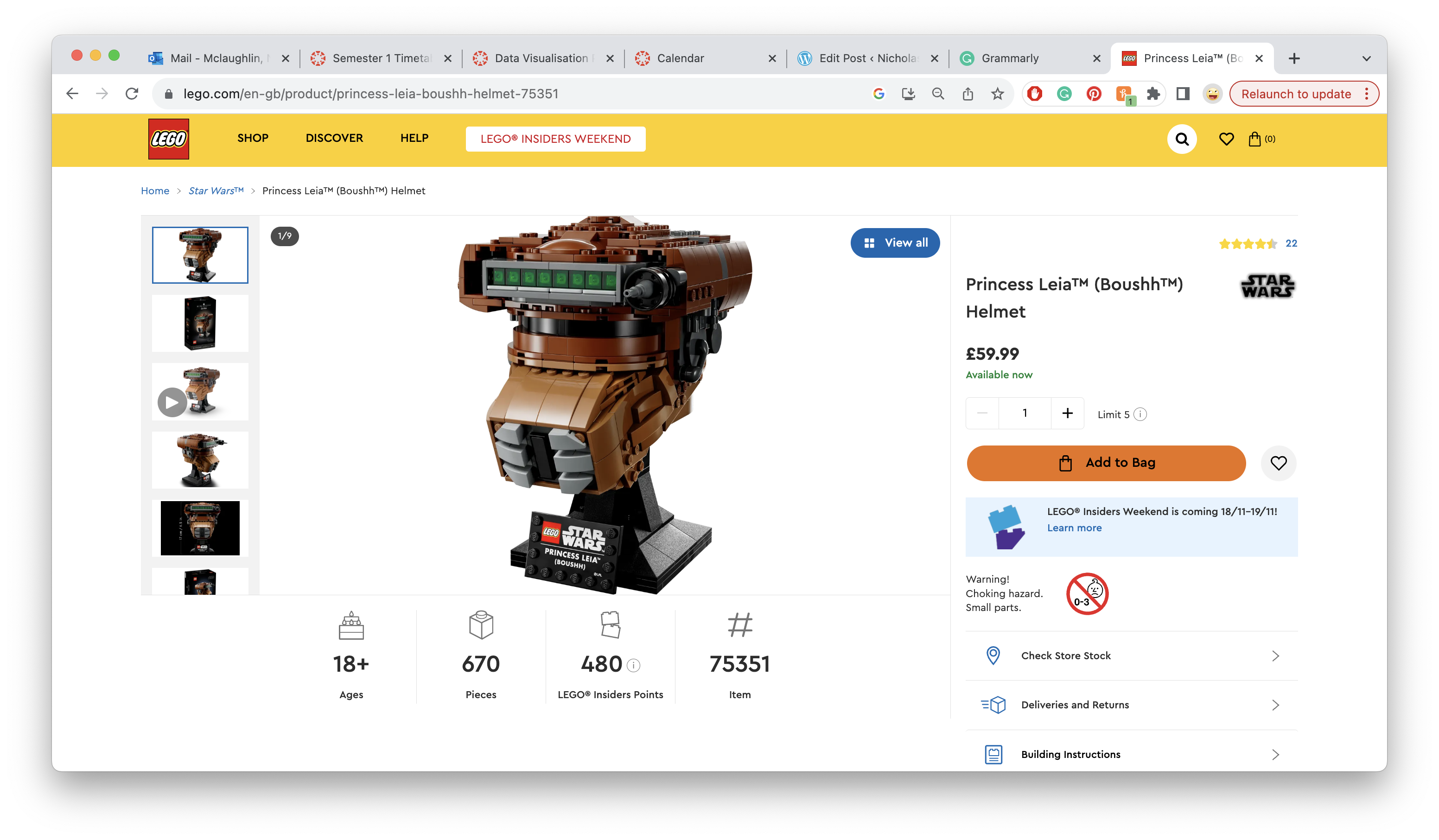
Task: Open search with magnifying glass icon
Action: pos(1181,139)
